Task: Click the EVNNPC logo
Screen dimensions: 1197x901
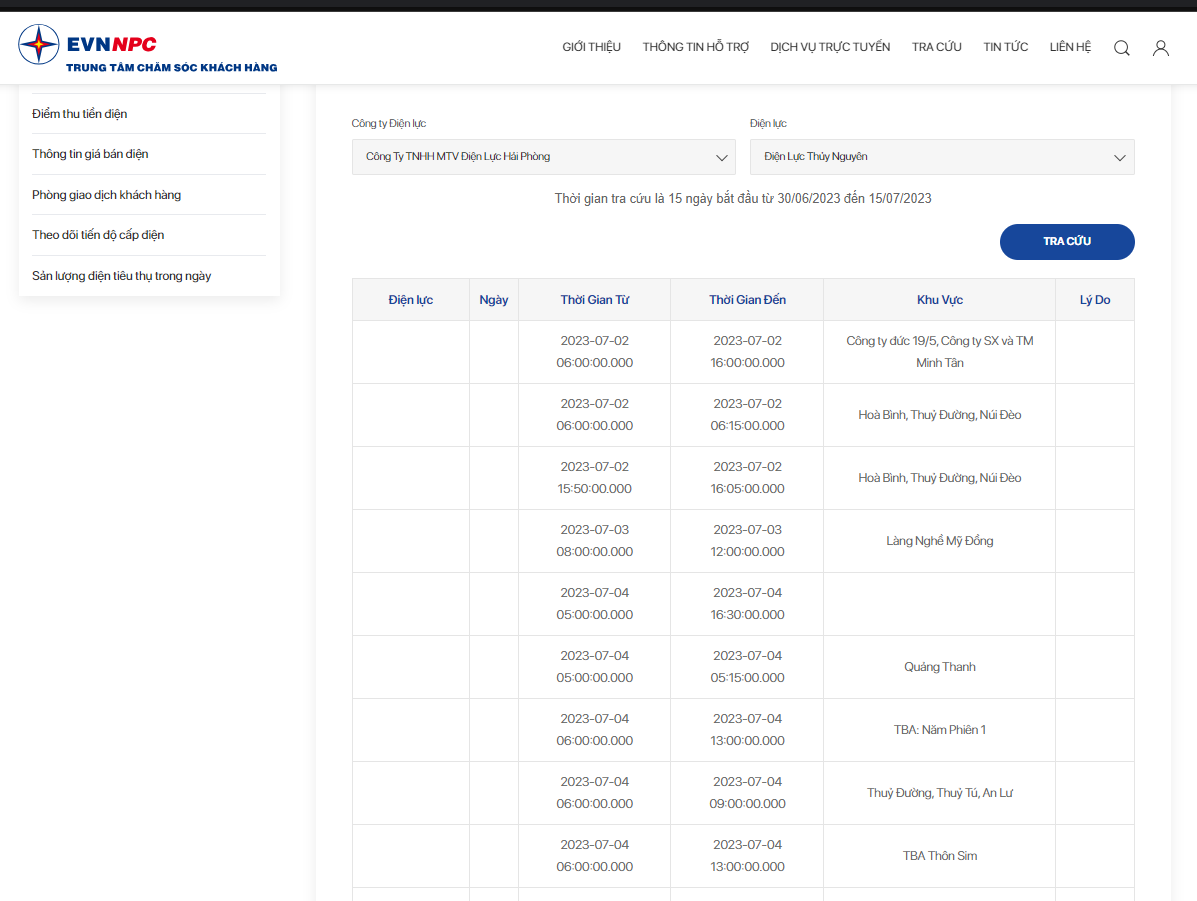Action: [147, 48]
